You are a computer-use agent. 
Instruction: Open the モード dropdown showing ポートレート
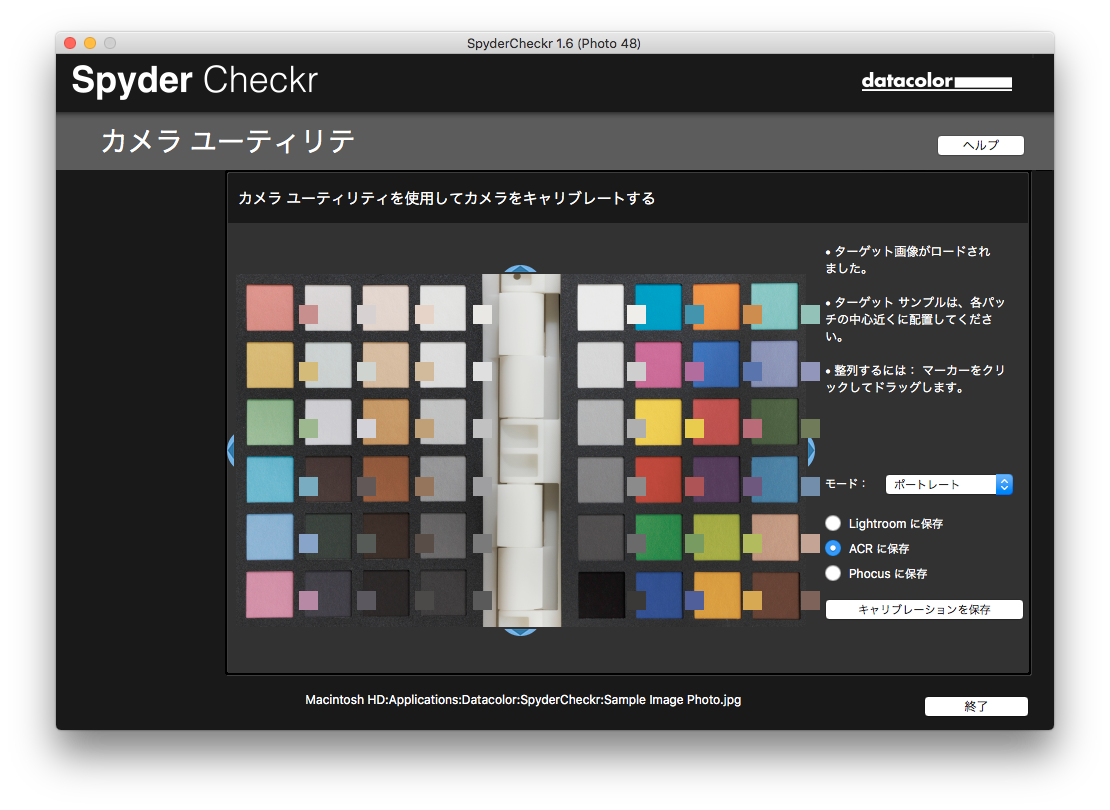pos(949,484)
